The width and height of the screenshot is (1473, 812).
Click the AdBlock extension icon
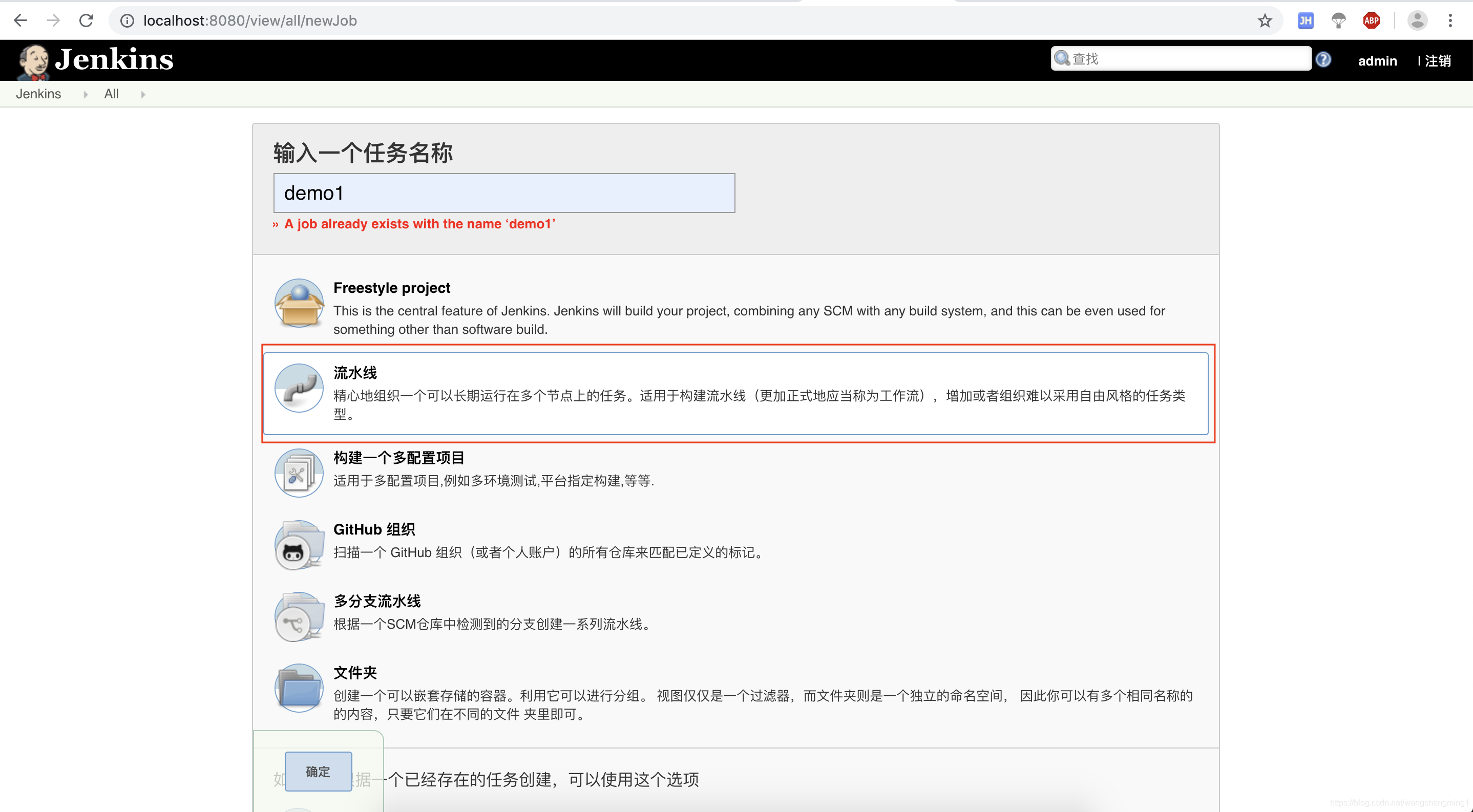click(x=1371, y=20)
